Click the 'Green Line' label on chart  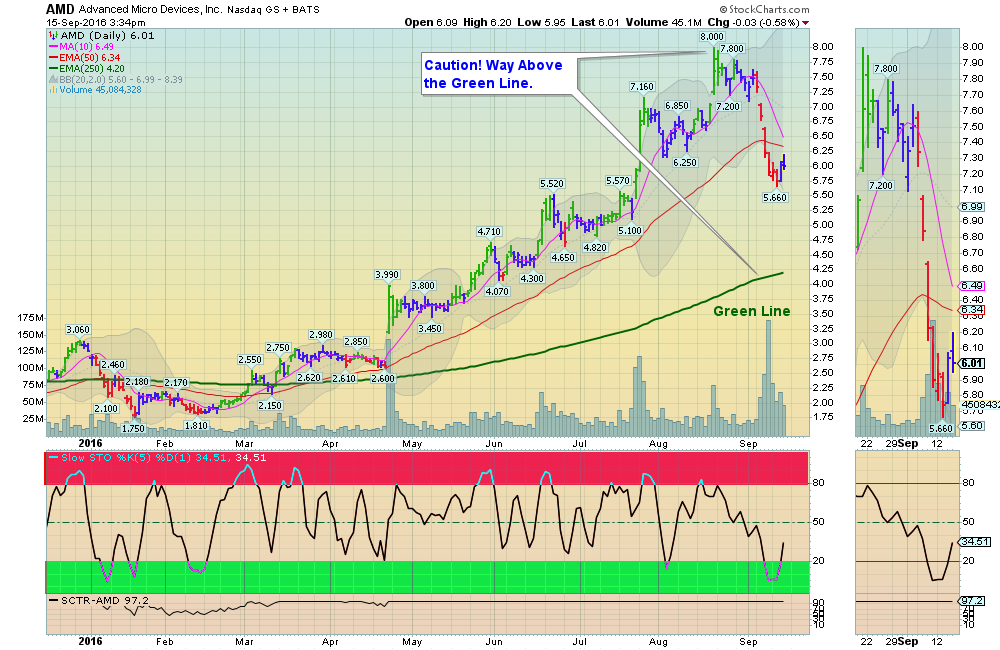click(x=751, y=311)
